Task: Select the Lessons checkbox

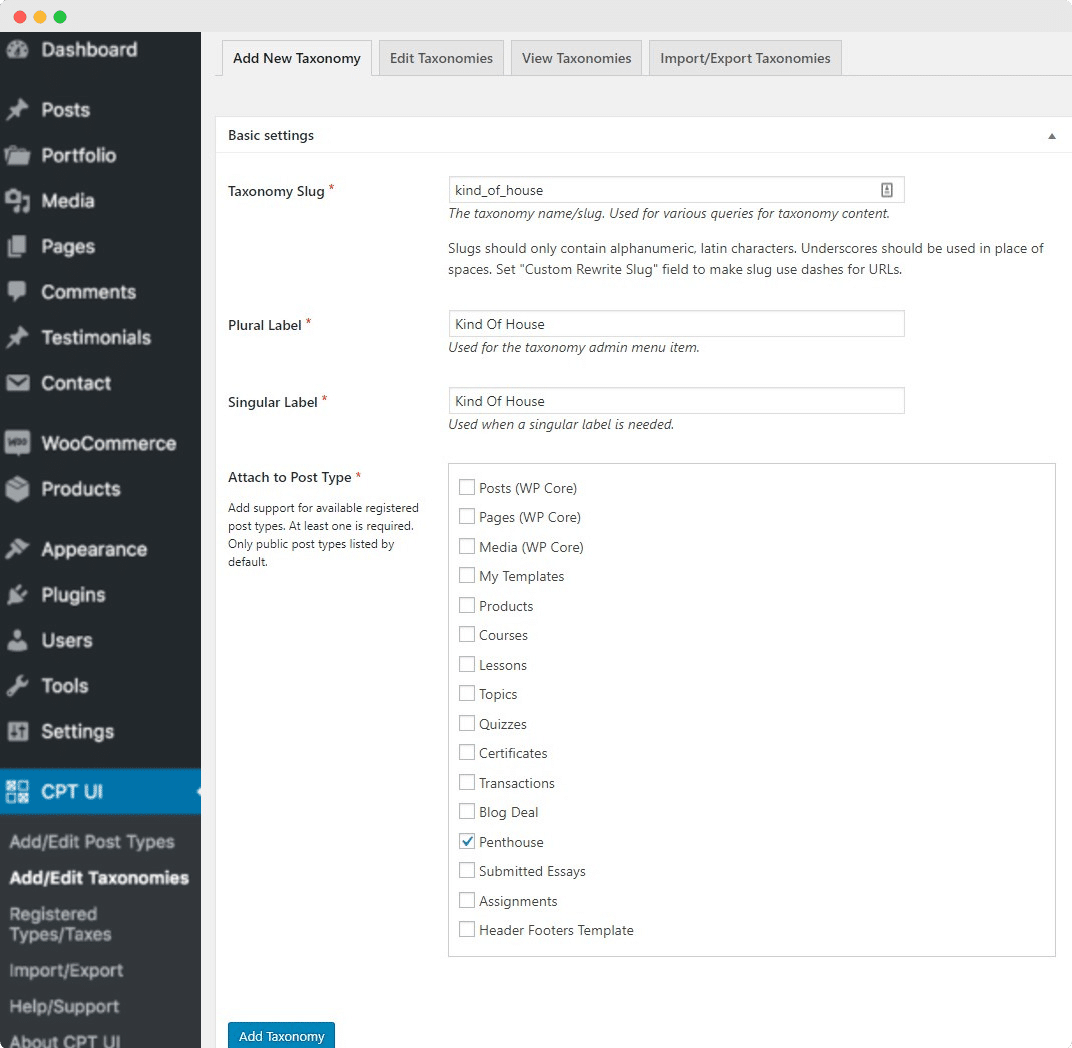Action: [x=467, y=664]
